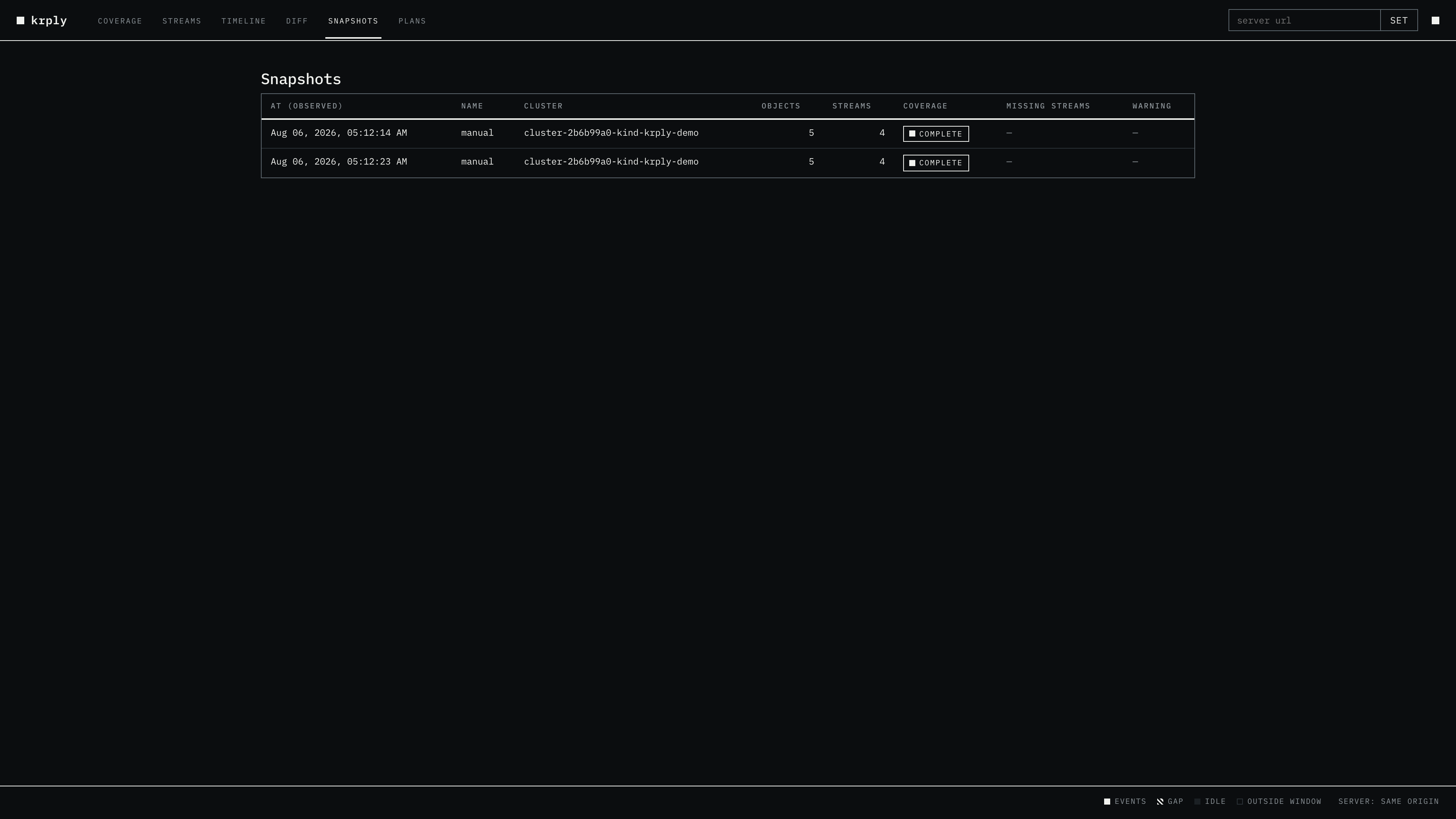Click the Idle legend swatch
Image resolution: width=1456 pixels, height=819 pixels.
coord(1197,802)
